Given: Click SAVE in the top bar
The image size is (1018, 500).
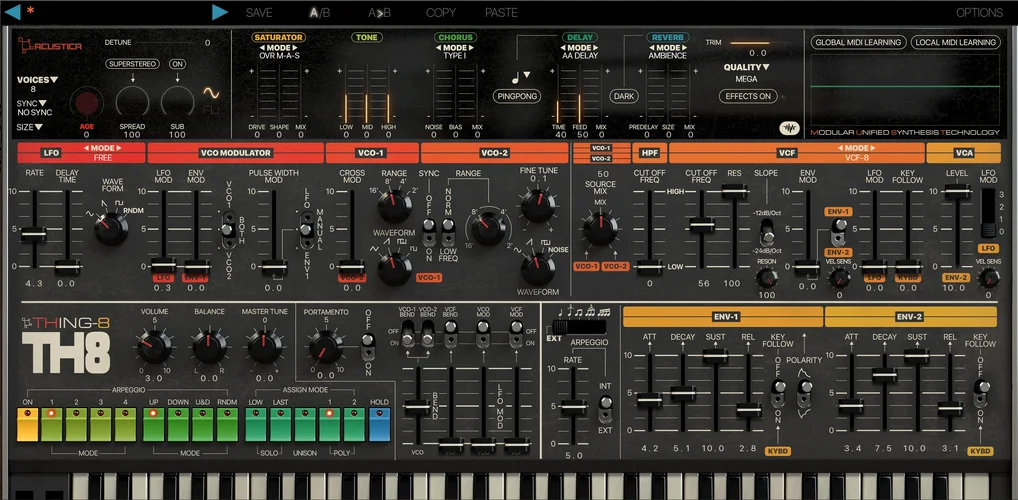Looking at the screenshot, I should point(258,13).
